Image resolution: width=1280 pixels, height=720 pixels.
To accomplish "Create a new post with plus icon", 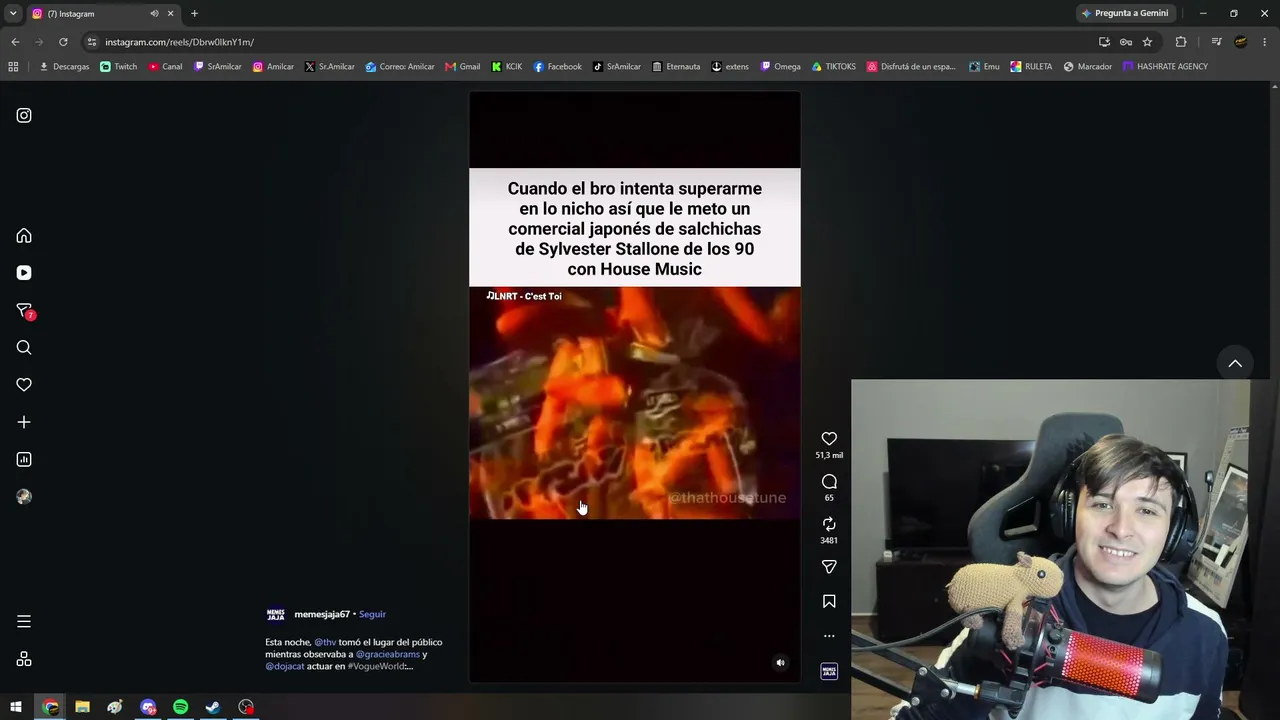I will click(24, 422).
